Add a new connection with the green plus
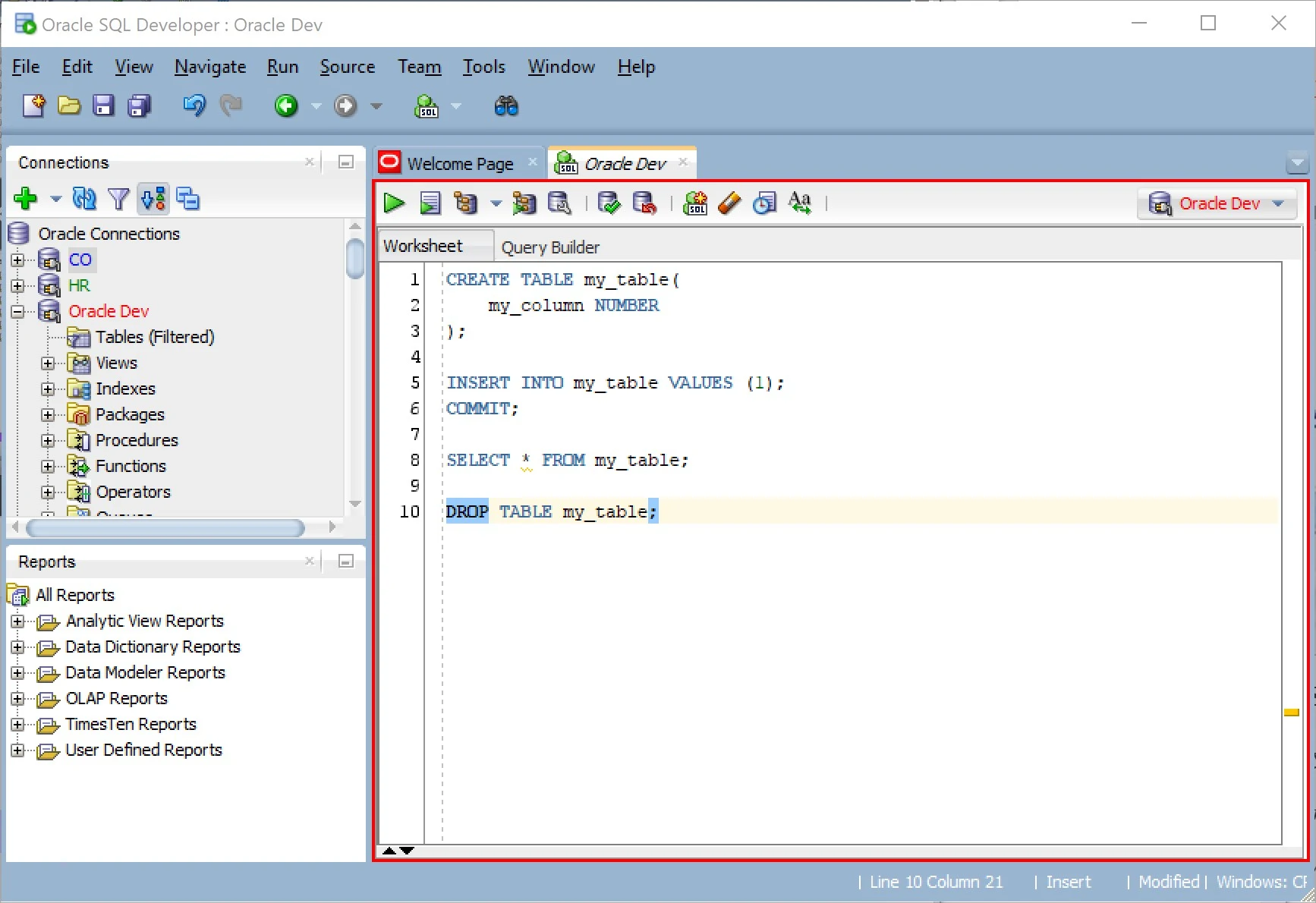This screenshot has width=1316, height=903. [26, 199]
